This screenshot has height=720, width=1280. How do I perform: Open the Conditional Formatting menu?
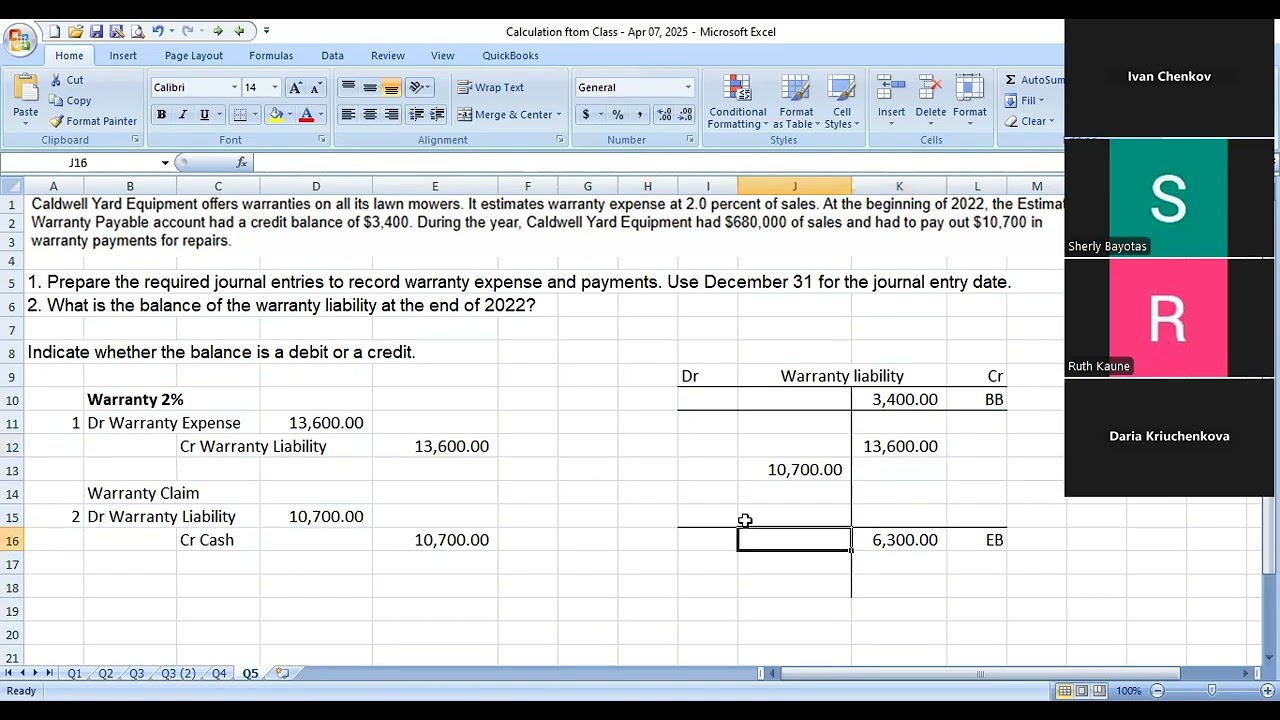pyautogui.click(x=737, y=101)
